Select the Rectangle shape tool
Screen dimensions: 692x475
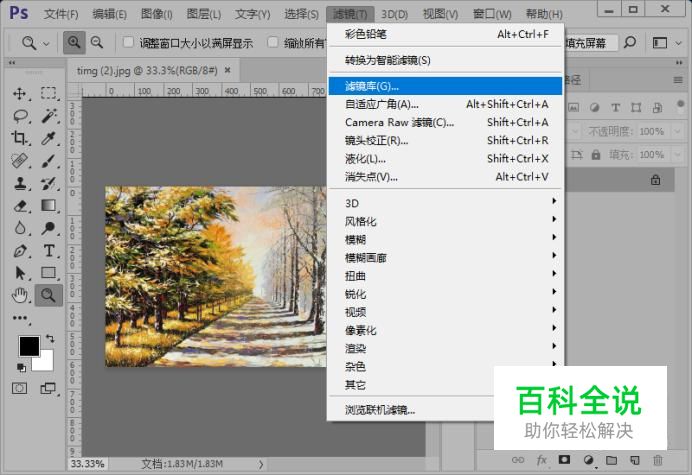(49, 273)
